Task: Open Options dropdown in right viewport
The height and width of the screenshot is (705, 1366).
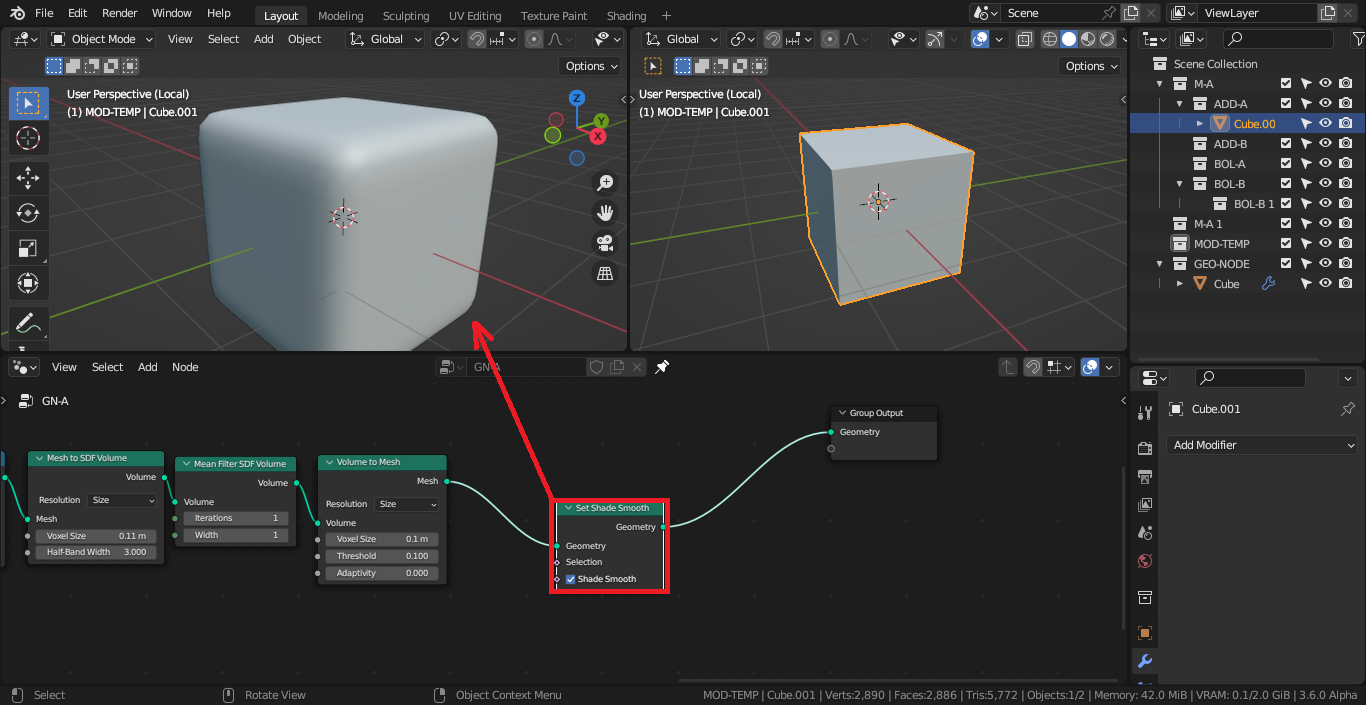Action: coord(1091,66)
